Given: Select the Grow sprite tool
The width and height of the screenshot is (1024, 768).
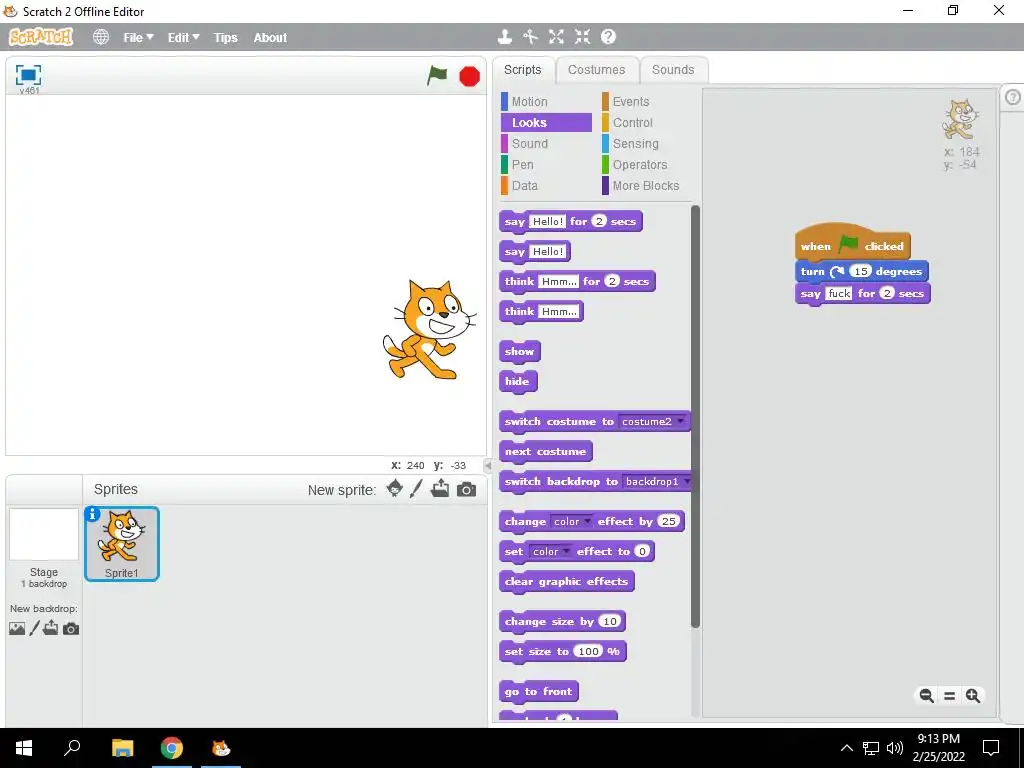Looking at the screenshot, I should (x=556, y=37).
